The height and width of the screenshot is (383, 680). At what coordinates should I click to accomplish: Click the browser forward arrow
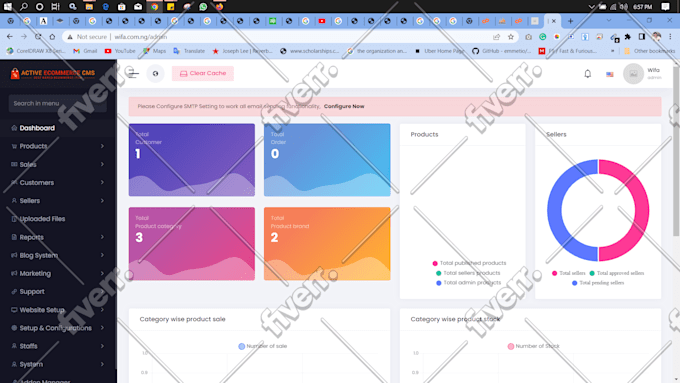tap(24, 37)
